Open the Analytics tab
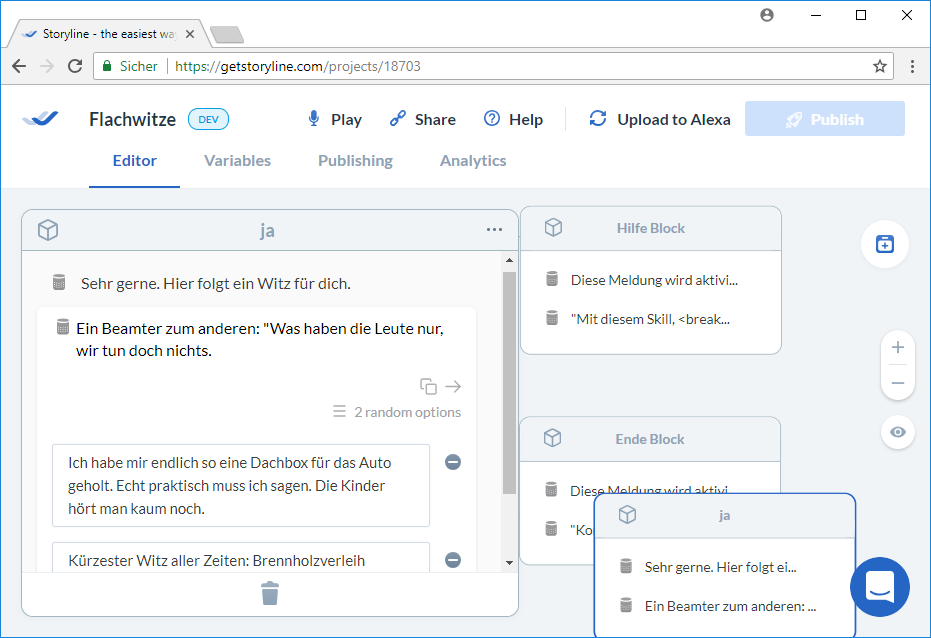This screenshot has height=638, width=931. [x=473, y=161]
